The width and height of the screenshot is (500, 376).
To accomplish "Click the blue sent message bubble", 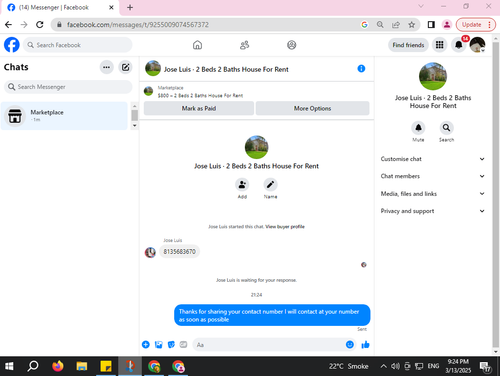I will click(x=272, y=315).
